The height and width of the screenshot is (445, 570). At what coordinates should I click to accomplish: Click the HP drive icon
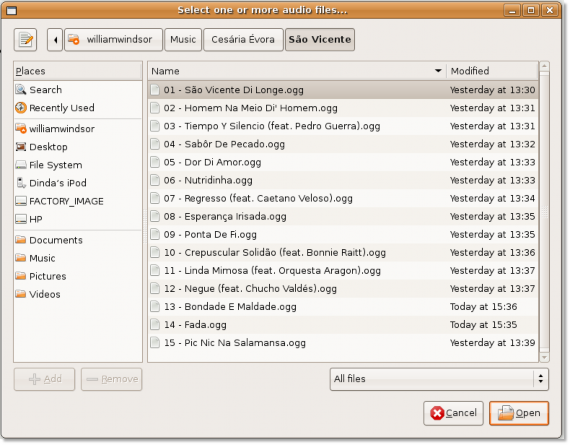click(21, 219)
